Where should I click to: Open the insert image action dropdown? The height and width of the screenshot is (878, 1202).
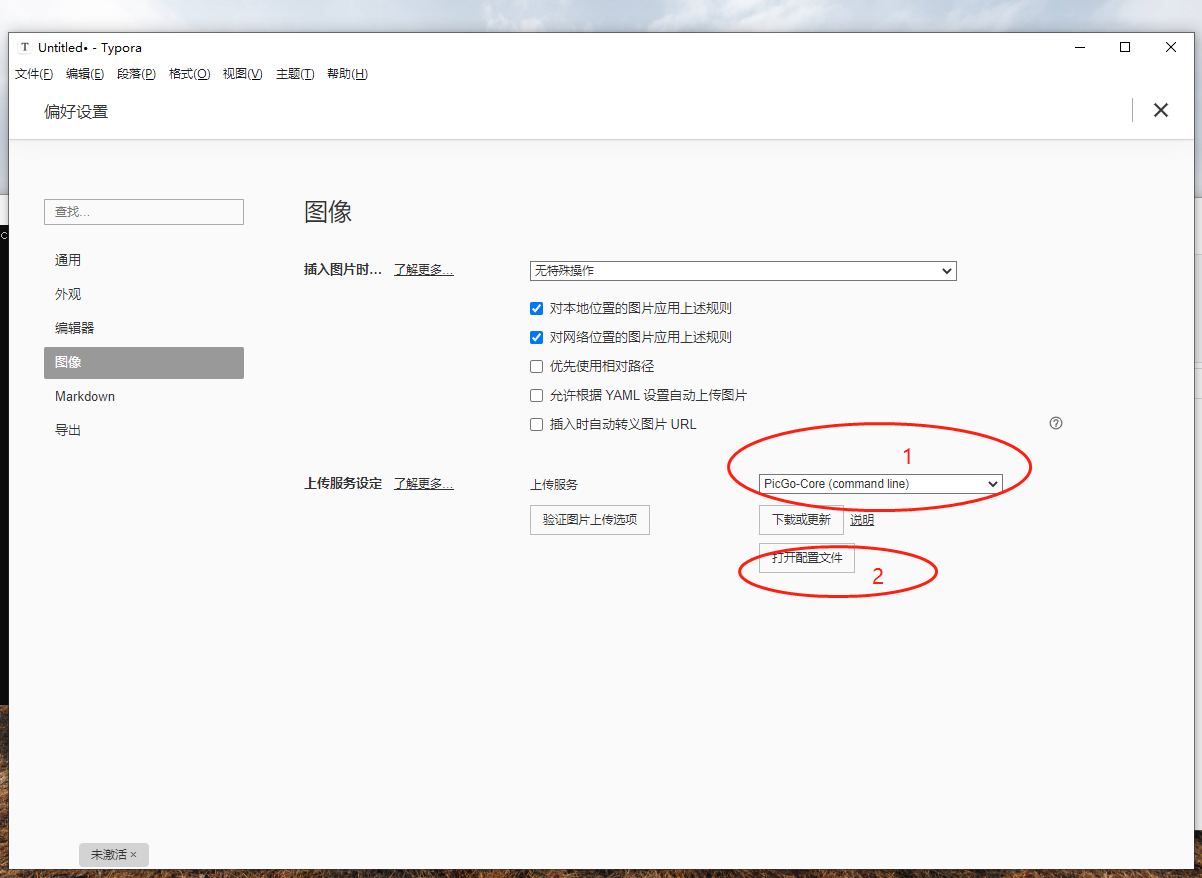tap(743, 271)
